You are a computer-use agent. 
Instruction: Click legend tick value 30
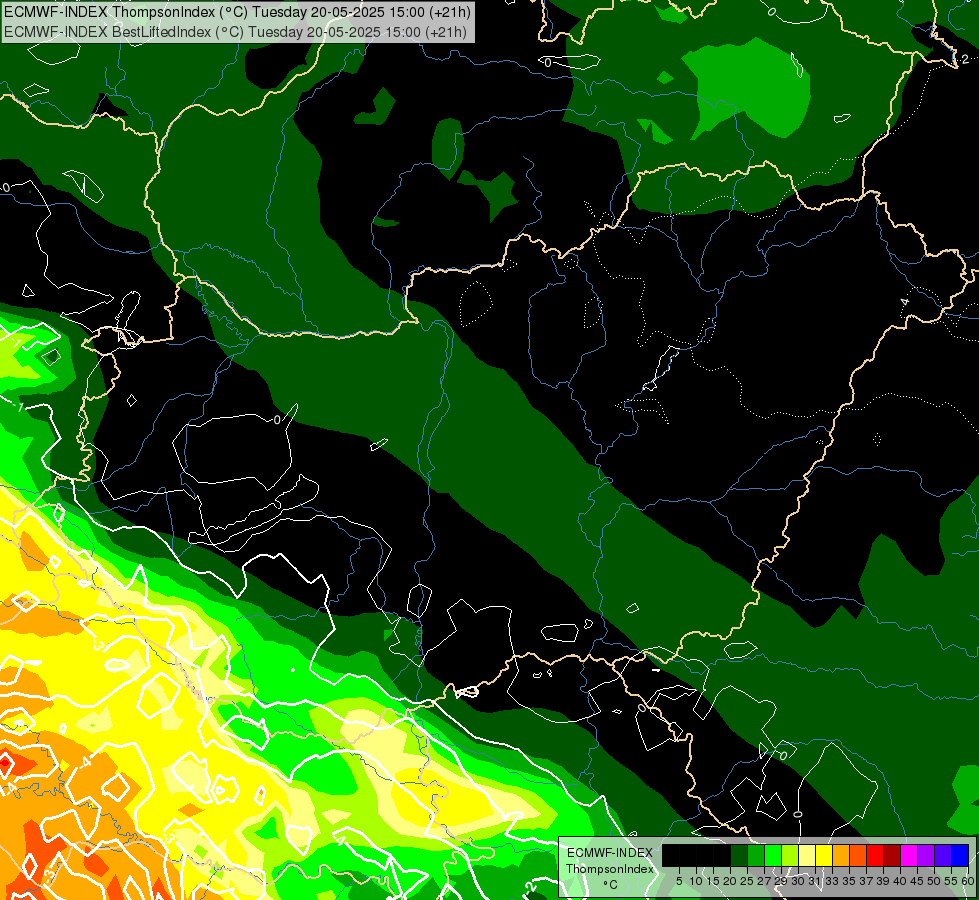(798, 881)
